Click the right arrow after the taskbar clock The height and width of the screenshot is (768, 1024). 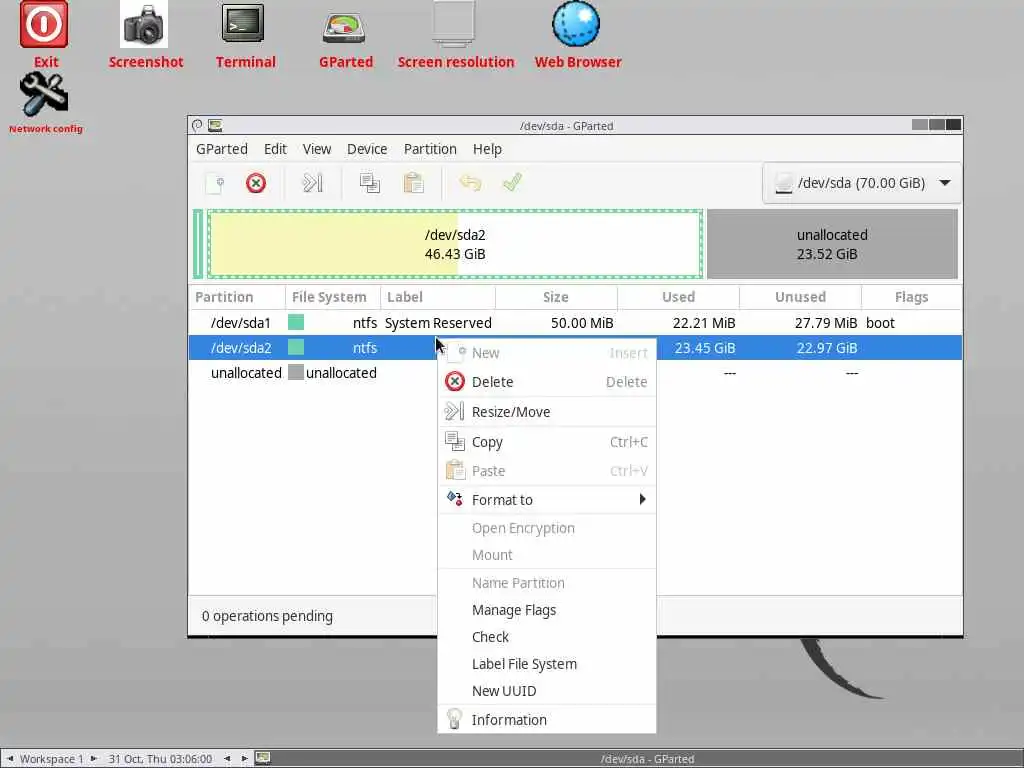pyautogui.click(x=244, y=758)
